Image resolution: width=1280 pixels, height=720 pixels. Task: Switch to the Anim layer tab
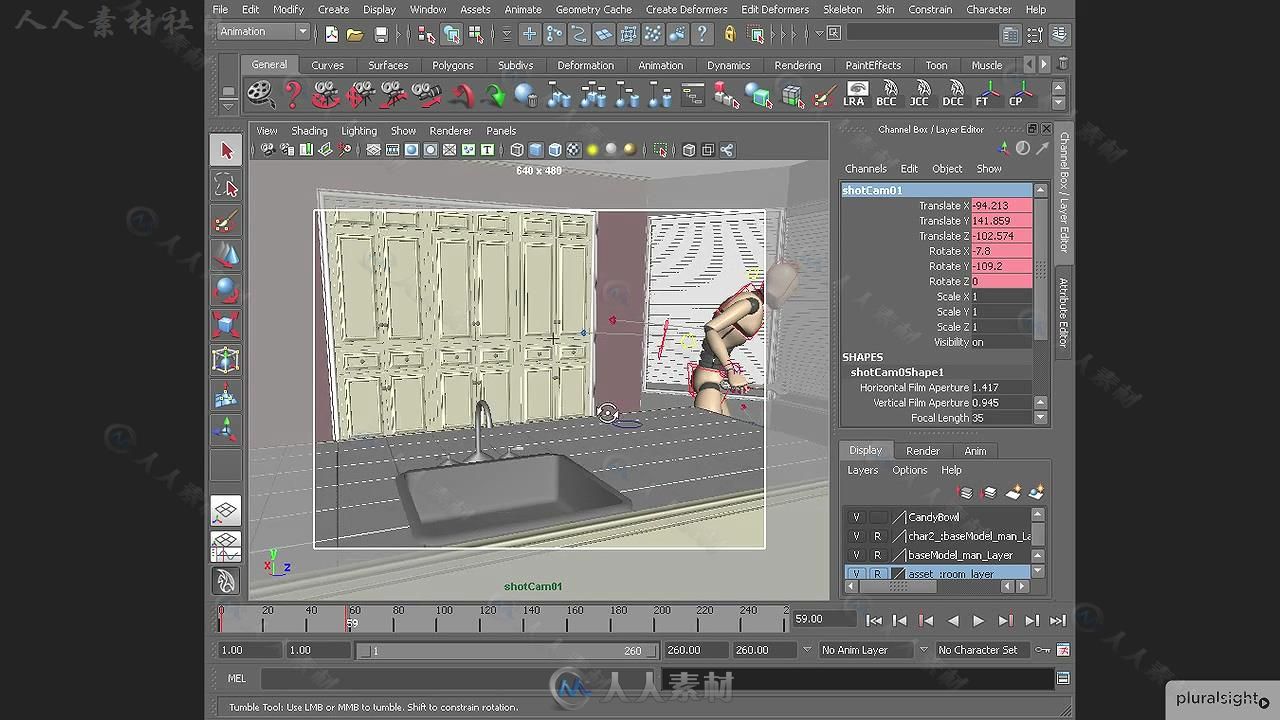[975, 451]
